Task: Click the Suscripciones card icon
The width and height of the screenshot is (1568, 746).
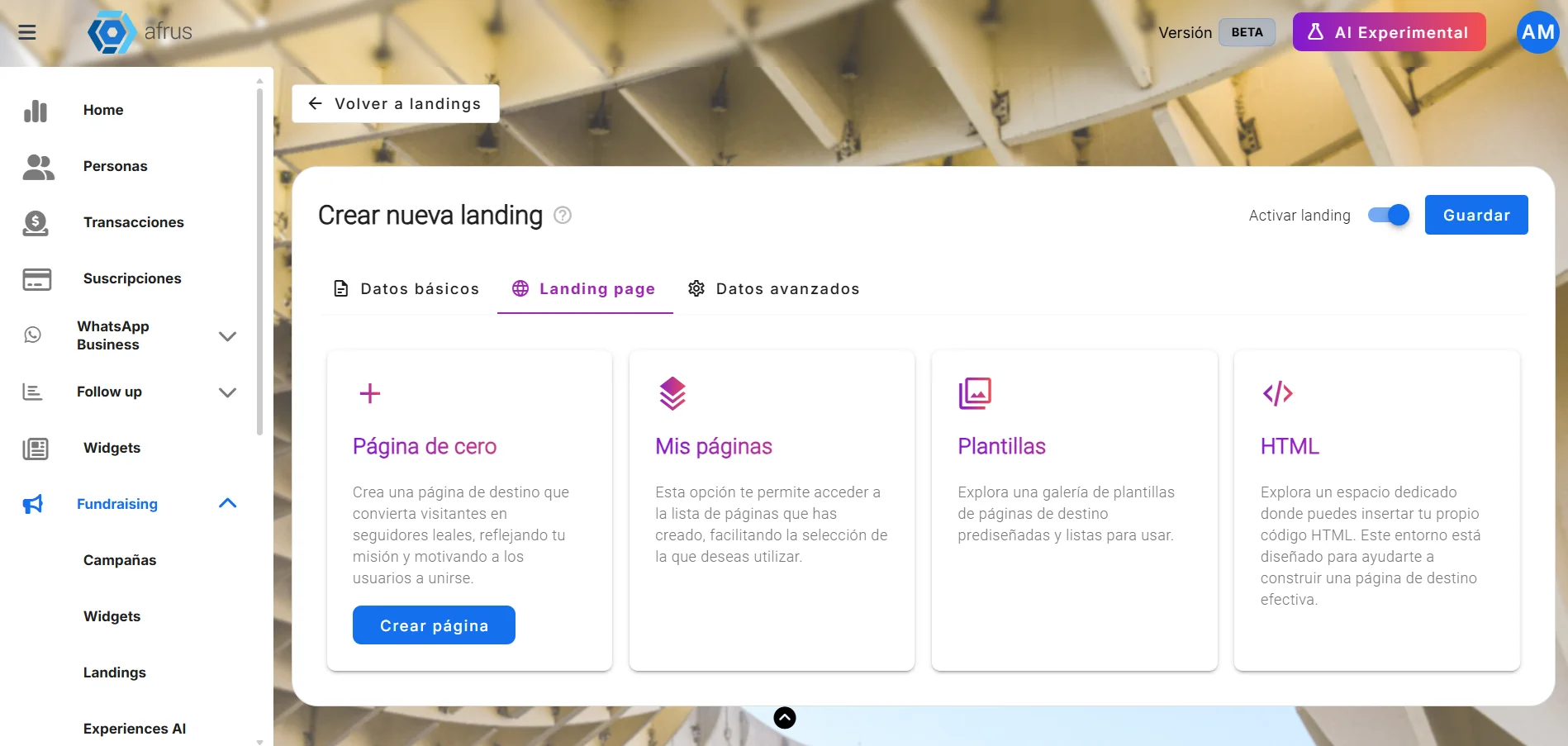Action: click(x=36, y=279)
